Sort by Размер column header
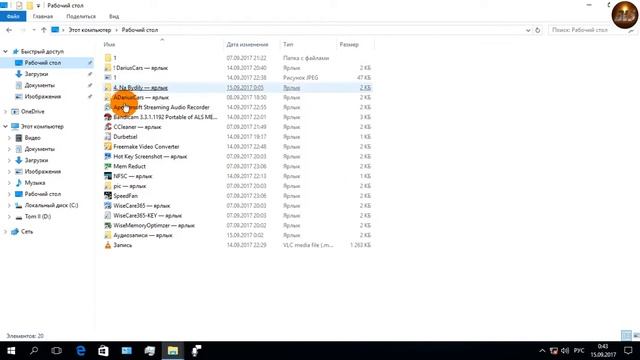This screenshot has height=360, width=640. pyautogui.click(x=349, y=44)
